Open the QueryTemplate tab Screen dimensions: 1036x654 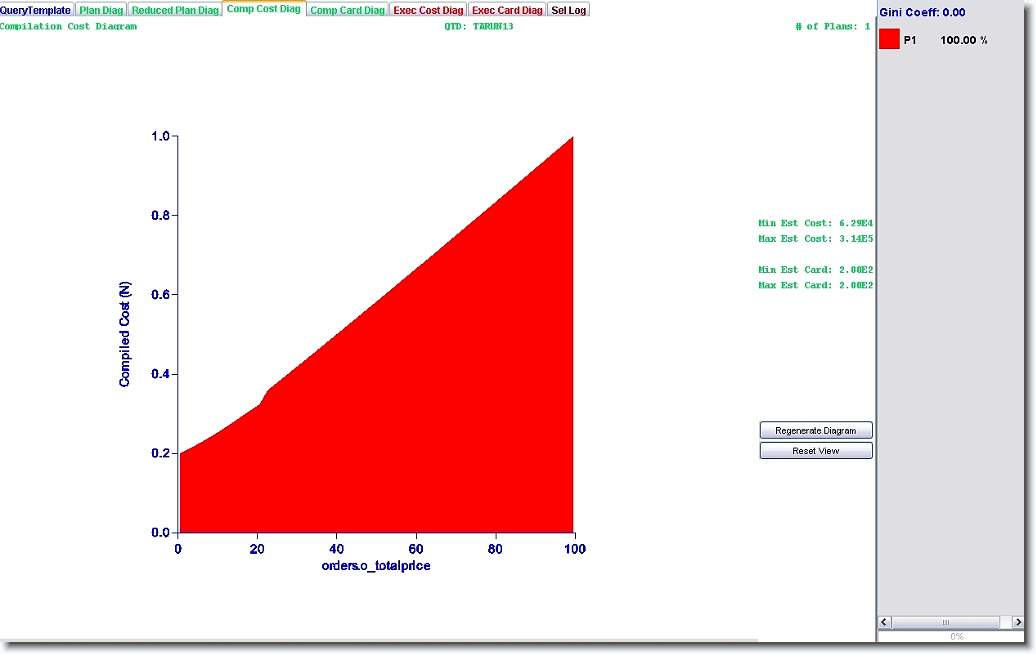pyautogui.click(x=36, y=10)
